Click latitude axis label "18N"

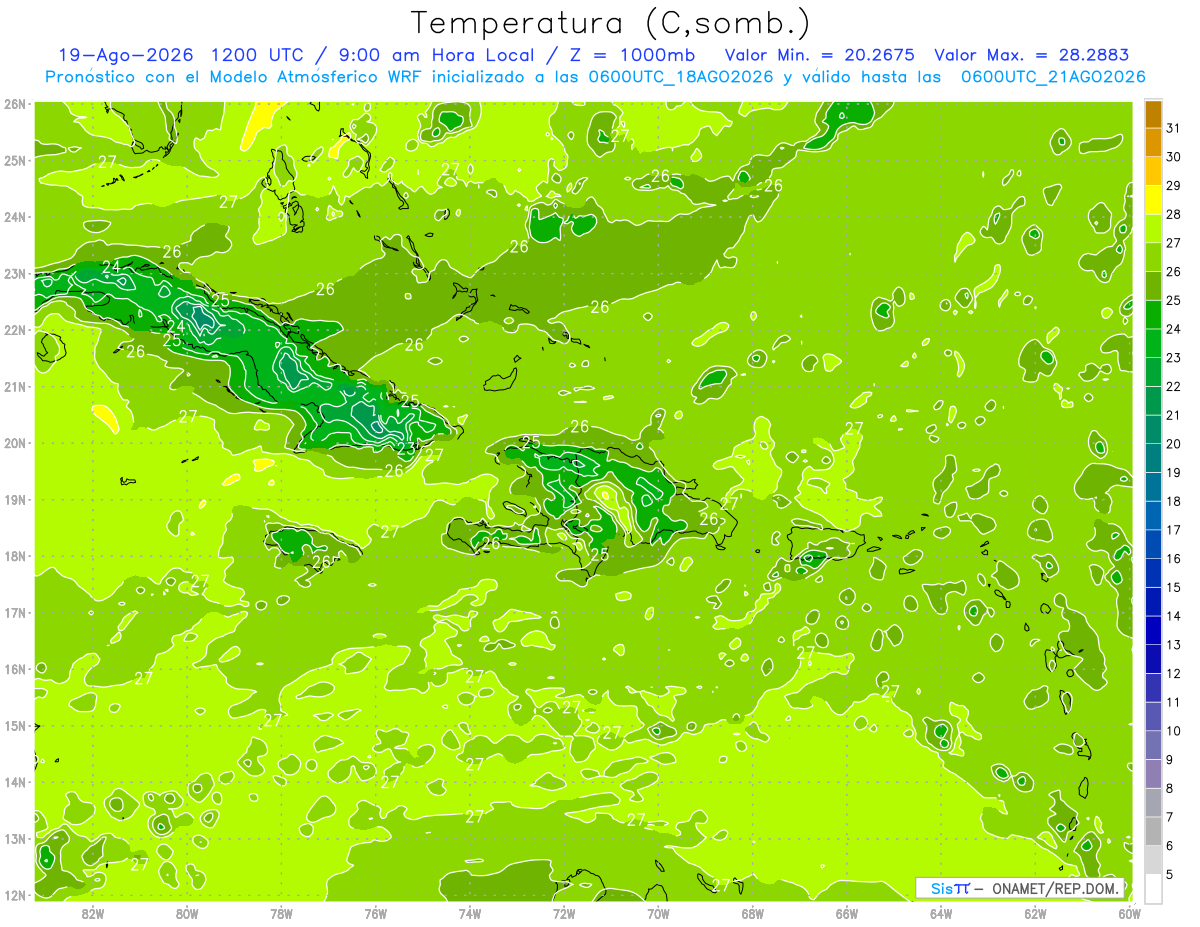pos(15,556)
